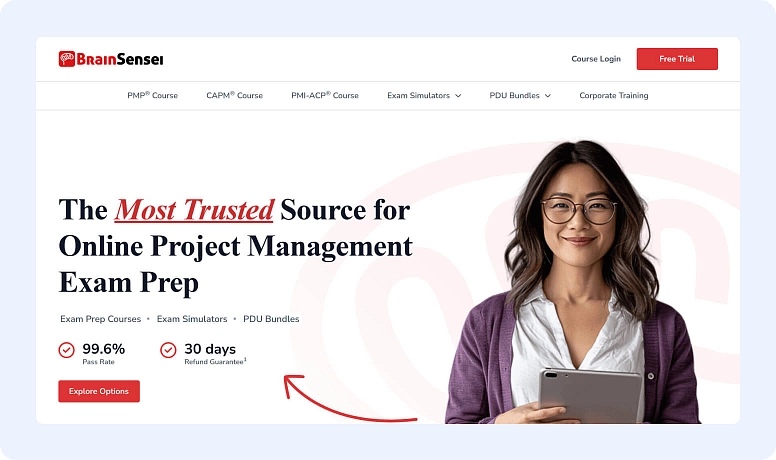Image resolution: width=776 pixels, height=460 pixels.
Task: Click "Exam Prep Courses" text below the headline
Action: click(x=100, y=319)
